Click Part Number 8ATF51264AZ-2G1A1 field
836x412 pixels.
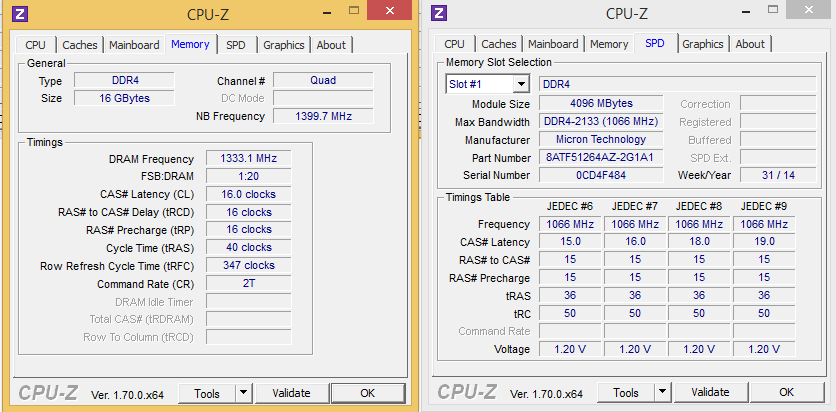tap(601, 158)
